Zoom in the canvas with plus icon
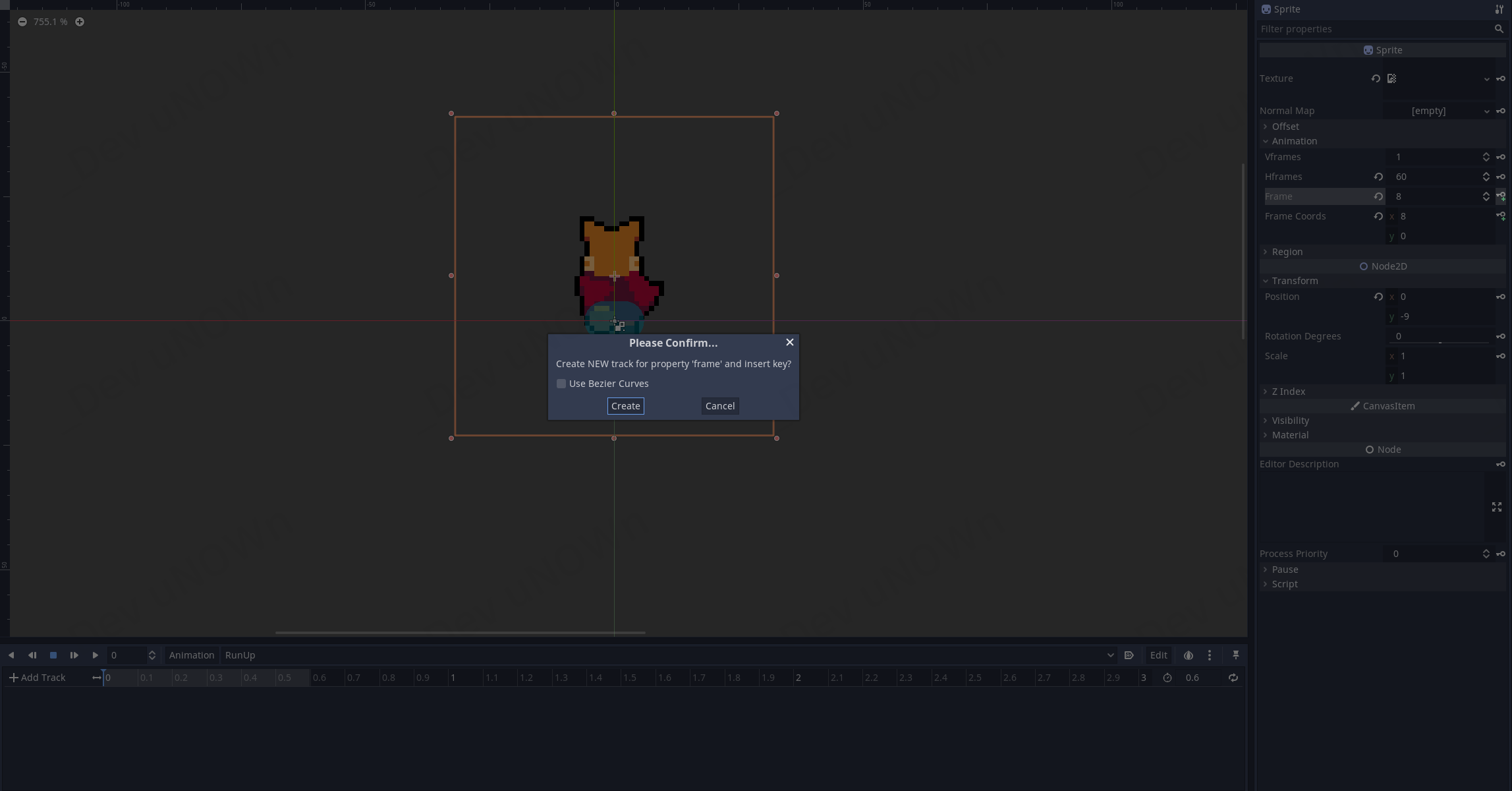Viewport: 1512px width, 791px height. pyautogui.click(x=80, y=22)
